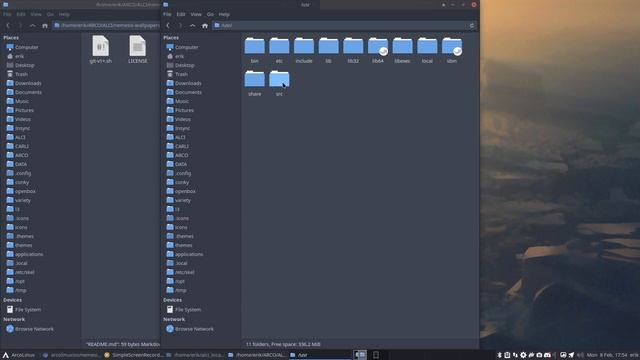Open the ArcoLinux menu on taskbar

19,355
